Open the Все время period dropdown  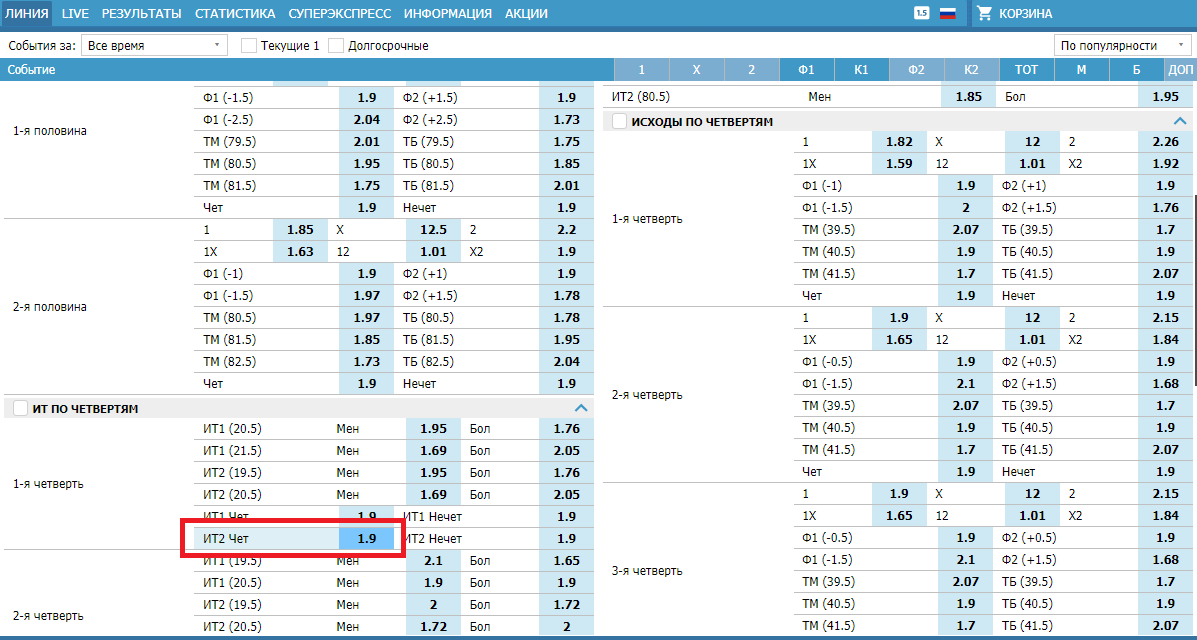tap(155, 46)
